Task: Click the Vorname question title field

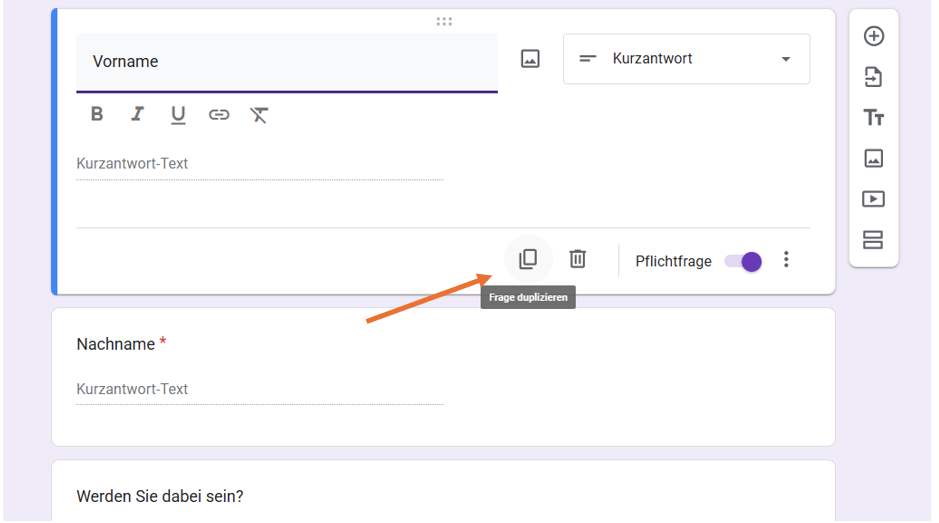Action: click(x=286, y=62)
